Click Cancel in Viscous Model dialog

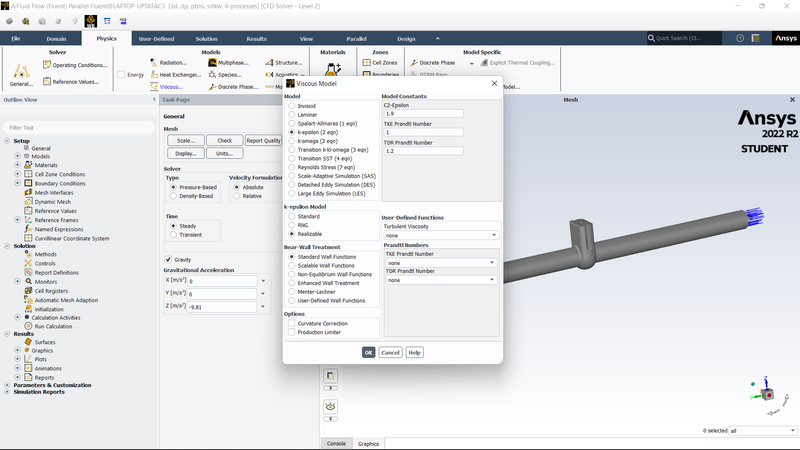[x=390, y=353]
